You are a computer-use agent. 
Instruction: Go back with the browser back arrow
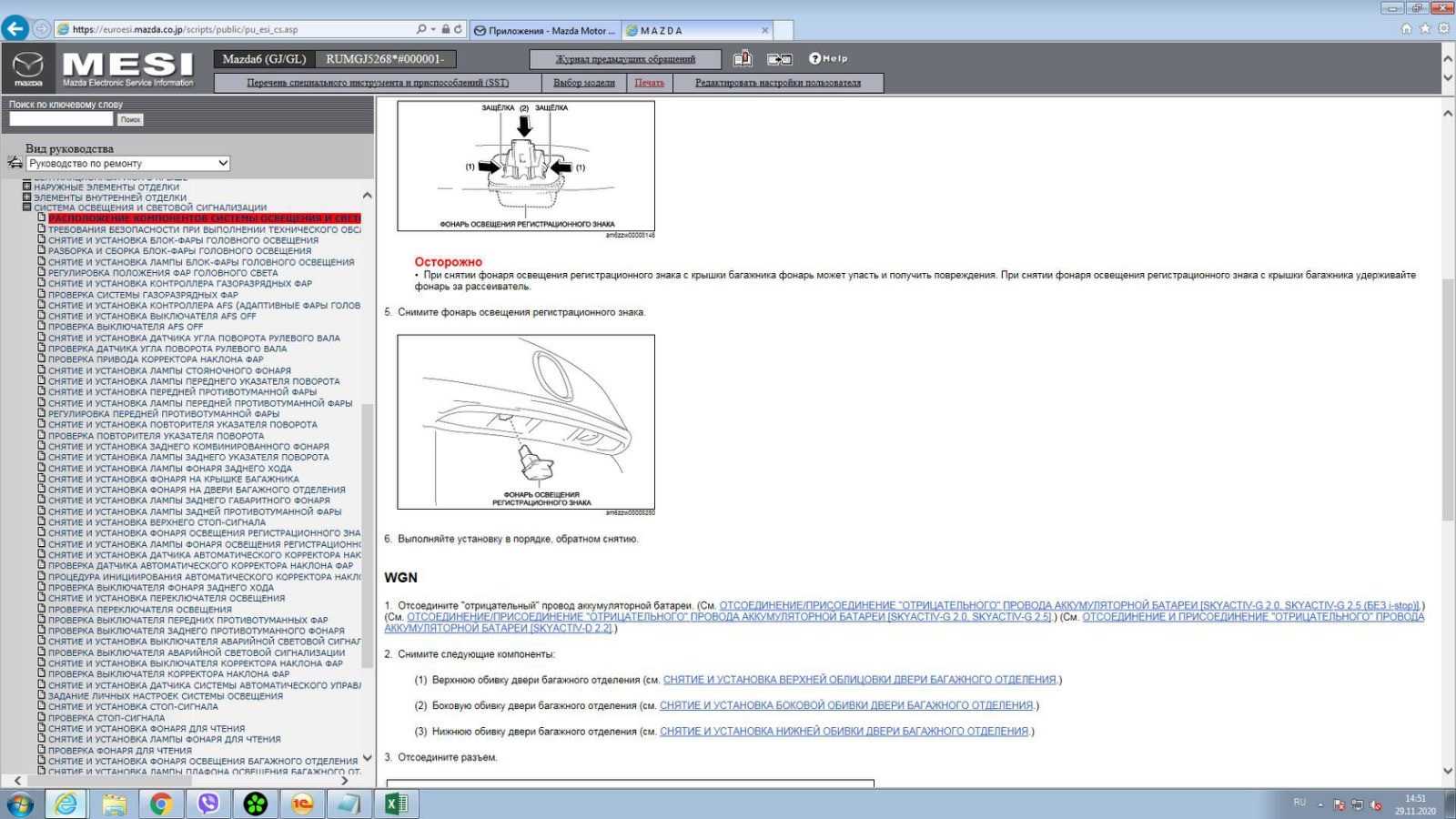[15, 29]
